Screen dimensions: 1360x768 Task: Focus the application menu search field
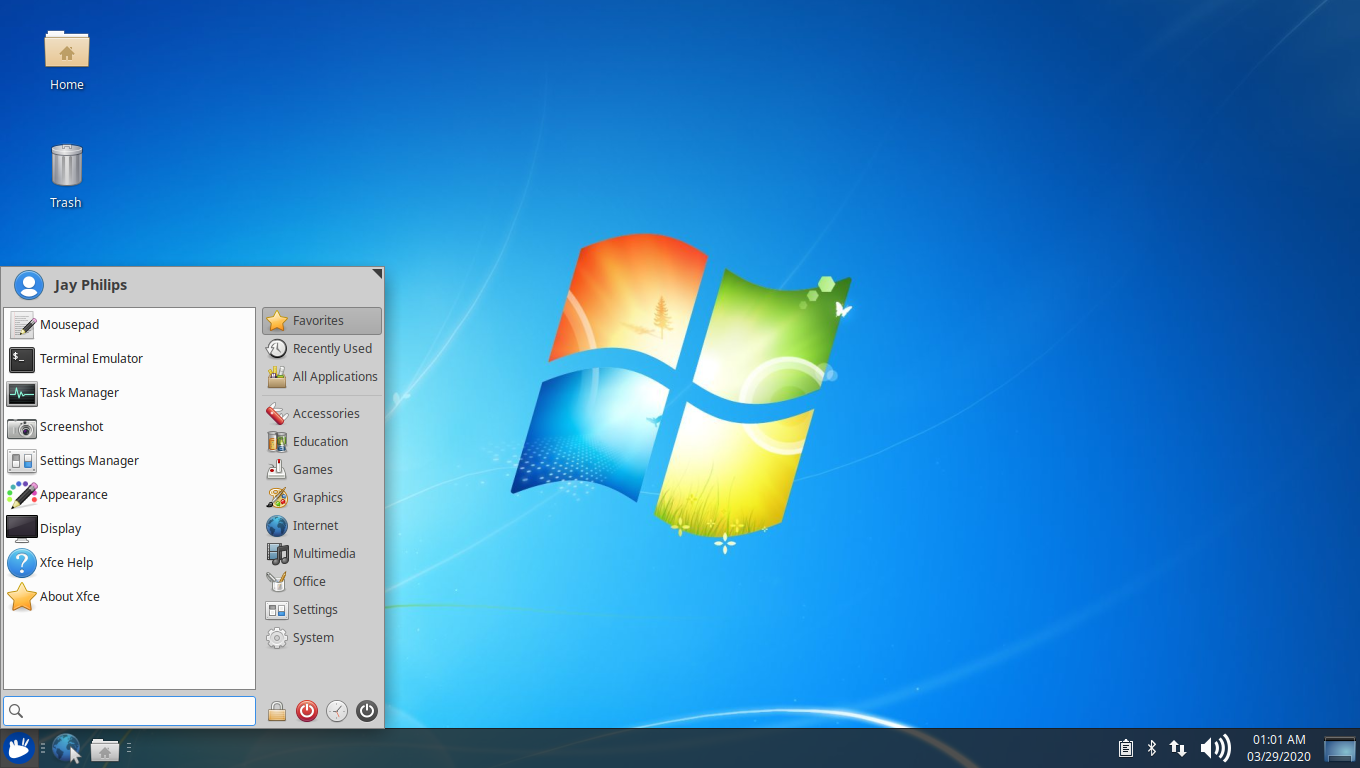130,711
